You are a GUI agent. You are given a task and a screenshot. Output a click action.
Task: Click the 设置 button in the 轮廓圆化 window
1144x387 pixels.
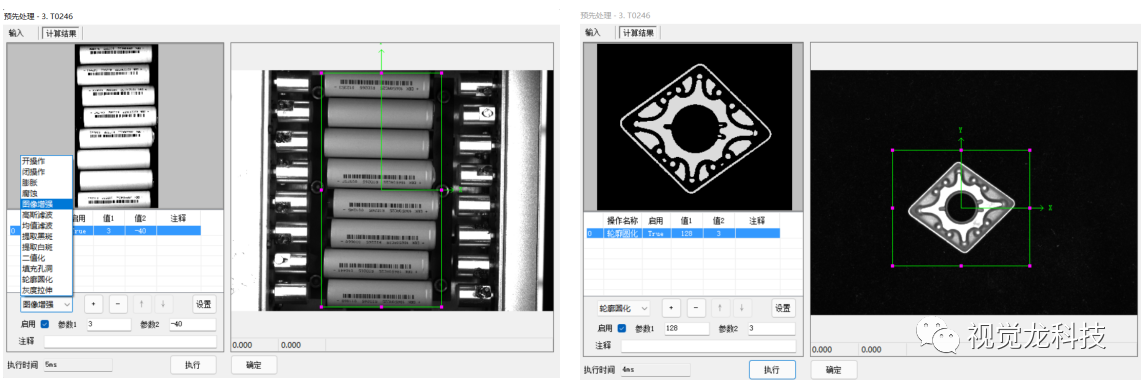(783, 308)
